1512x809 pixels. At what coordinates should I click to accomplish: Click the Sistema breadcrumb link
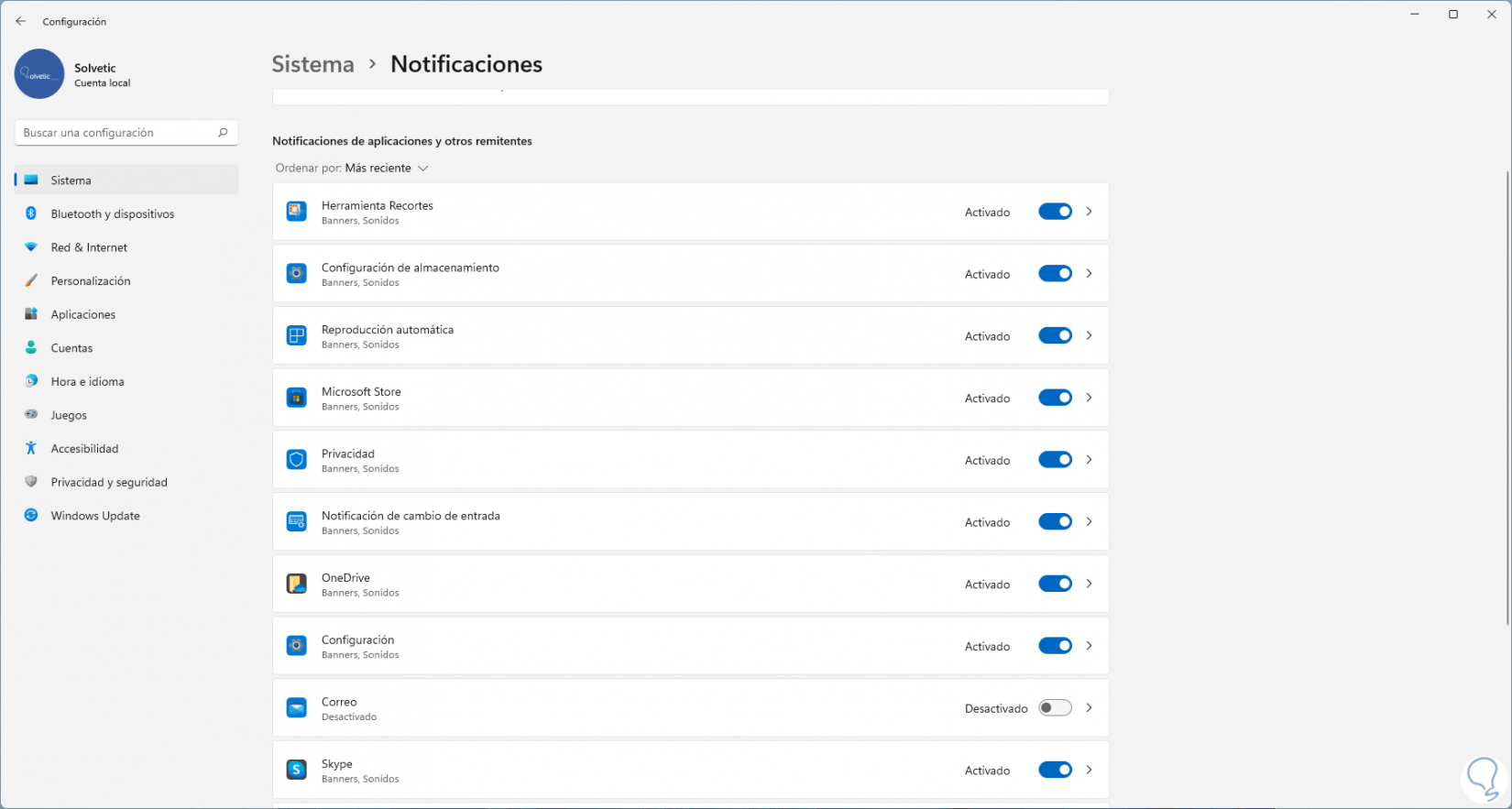pos(312,64)
